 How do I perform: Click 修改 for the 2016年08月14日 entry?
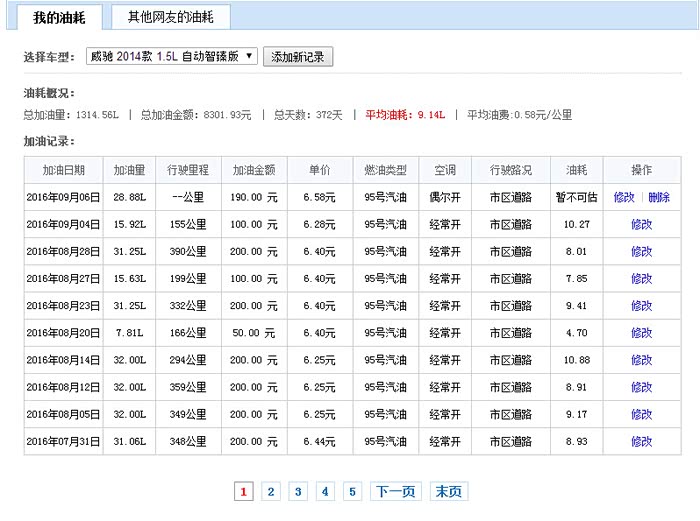[x=641, y=360]
